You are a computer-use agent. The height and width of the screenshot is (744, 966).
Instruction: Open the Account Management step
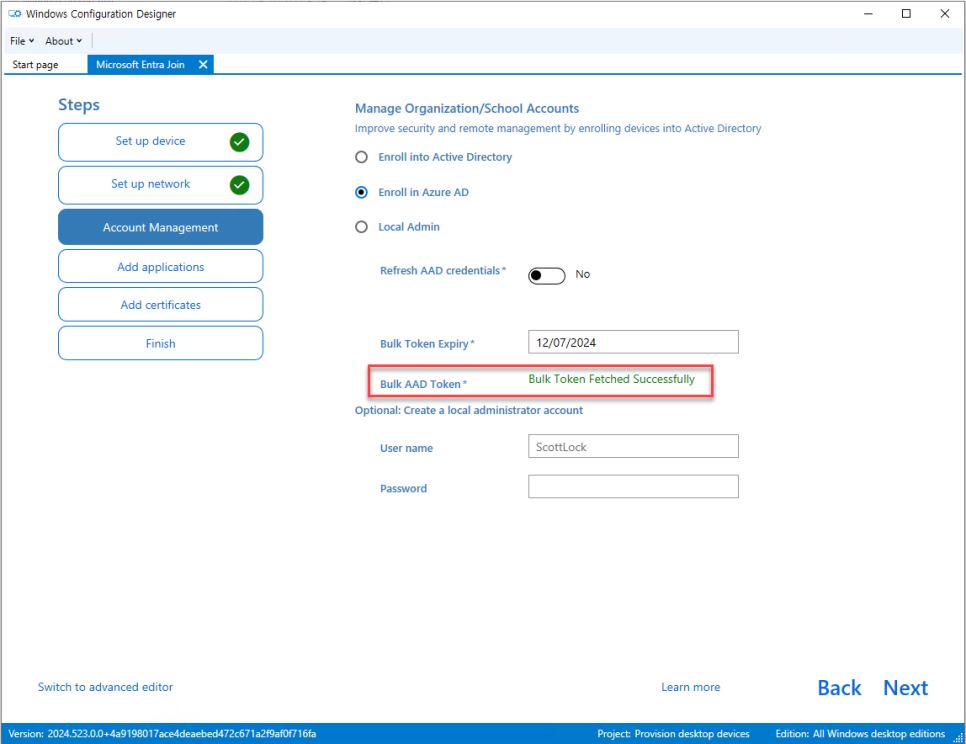tap(161, 227)
